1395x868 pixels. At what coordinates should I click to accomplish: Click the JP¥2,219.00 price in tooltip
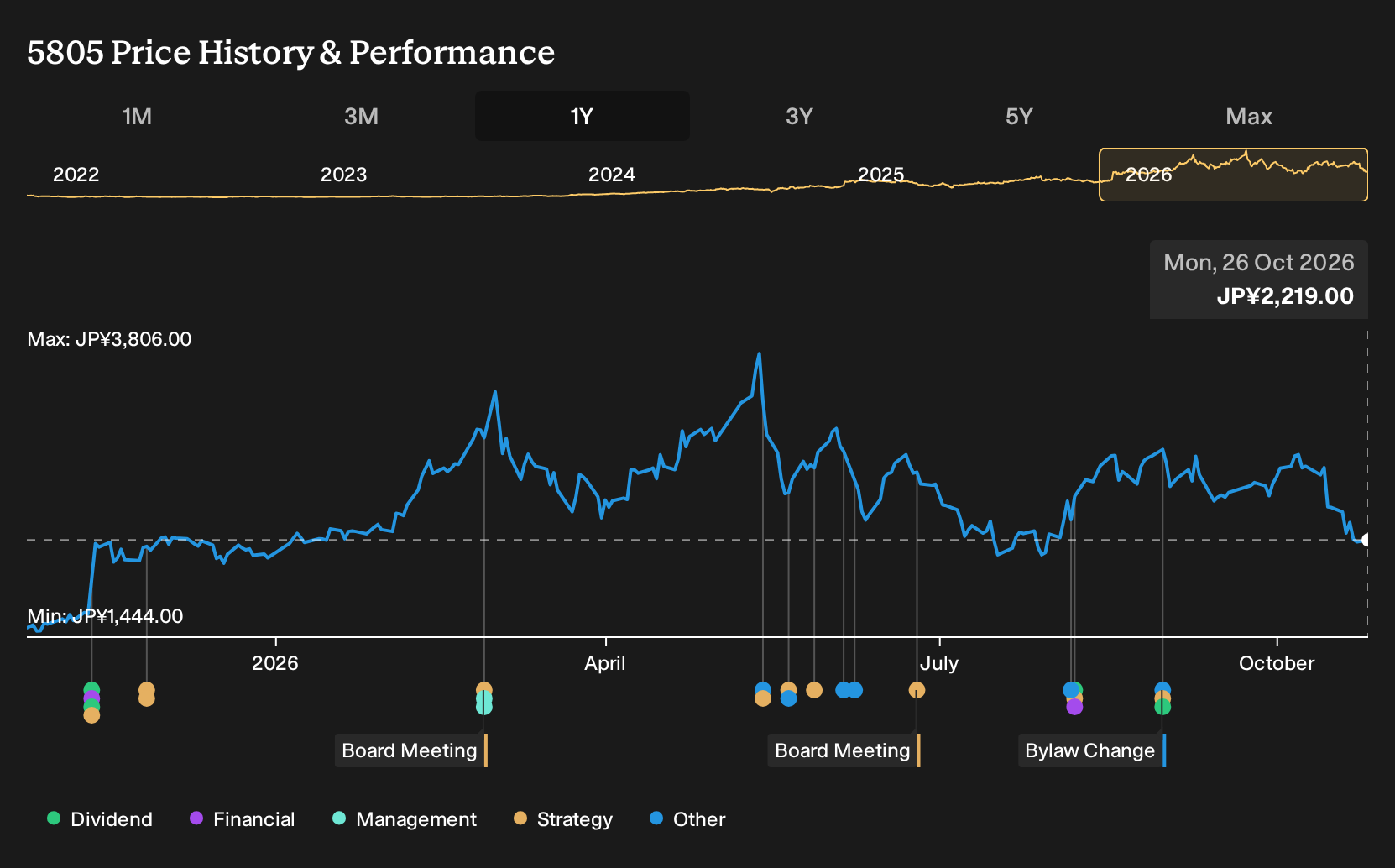[1285, 296]
